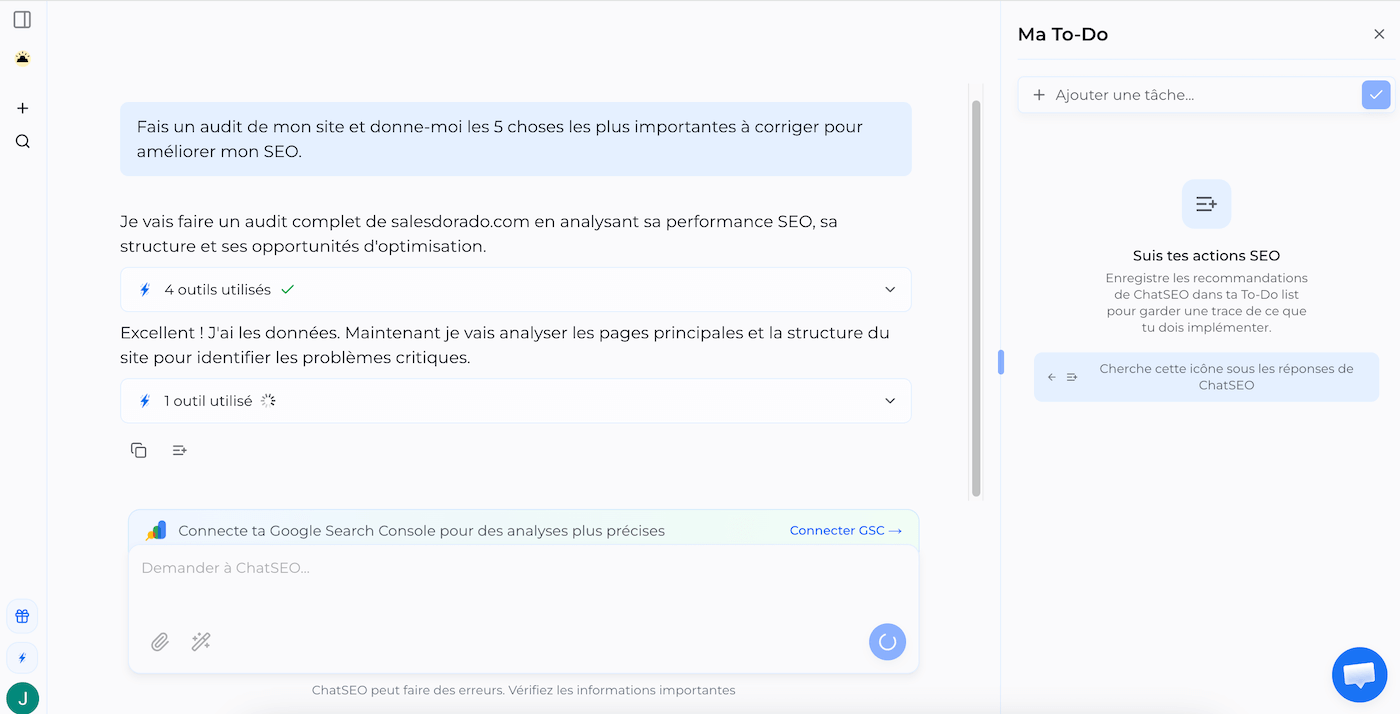Close the Ma To-Do panel
This screenshot has height=714, width=1400.
click(x=1379, y=34)
